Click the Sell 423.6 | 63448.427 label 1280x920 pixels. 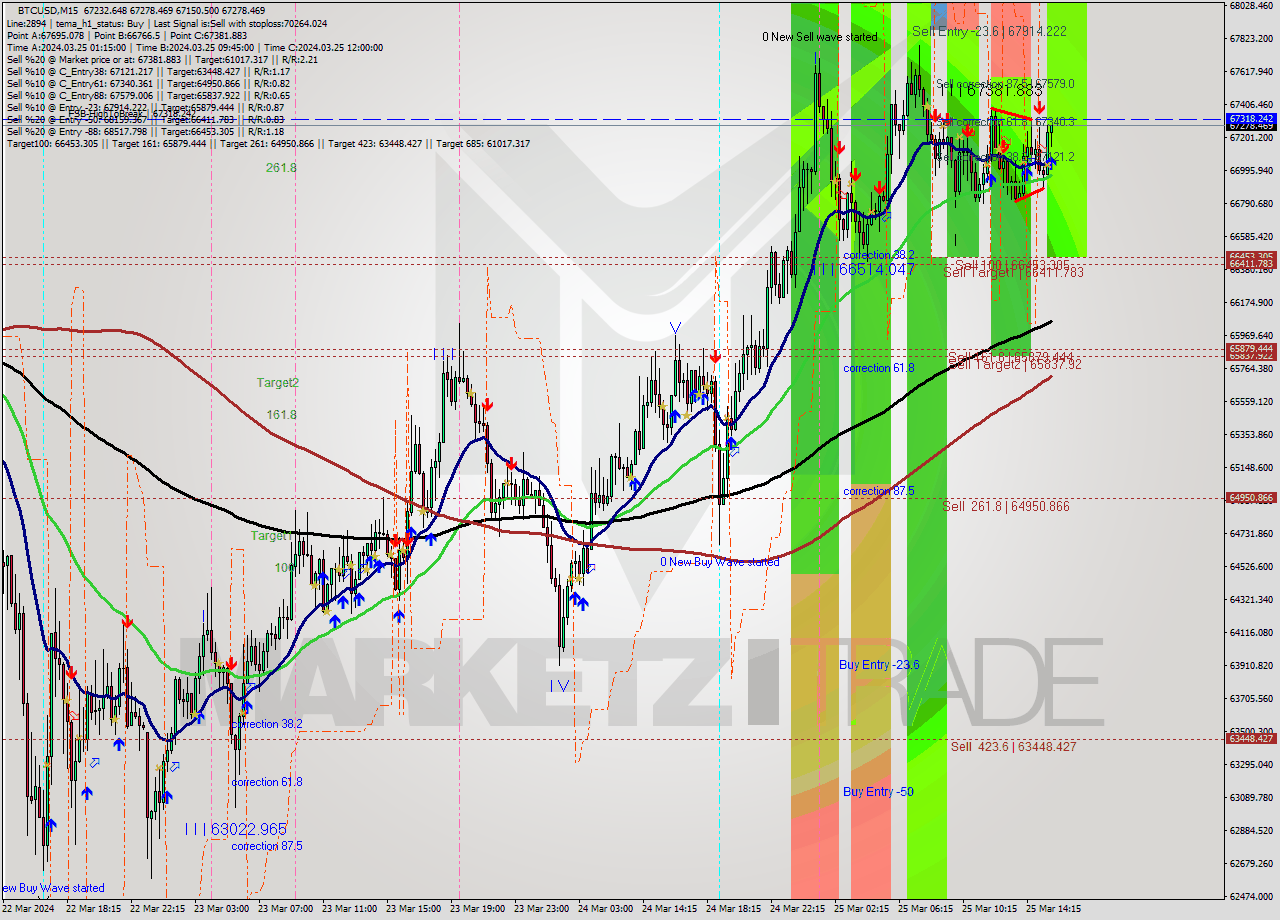pos(1014,747)
